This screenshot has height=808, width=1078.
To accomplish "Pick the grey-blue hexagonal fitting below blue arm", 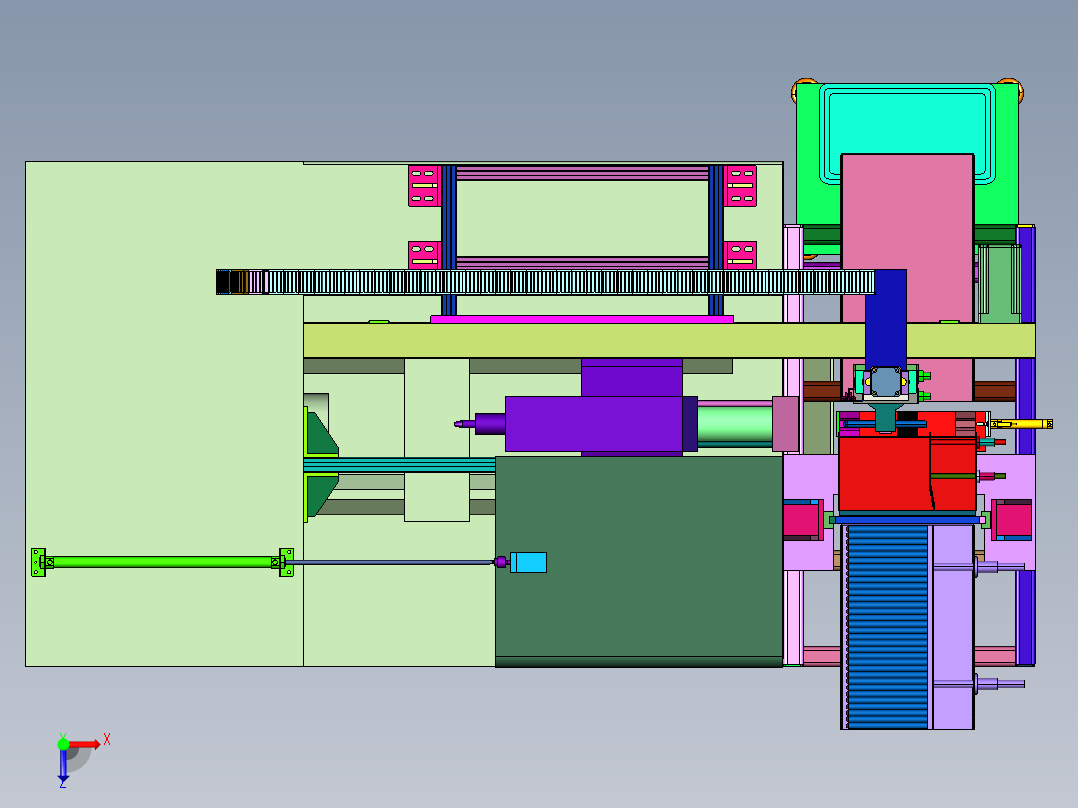I will coord(886,382).
